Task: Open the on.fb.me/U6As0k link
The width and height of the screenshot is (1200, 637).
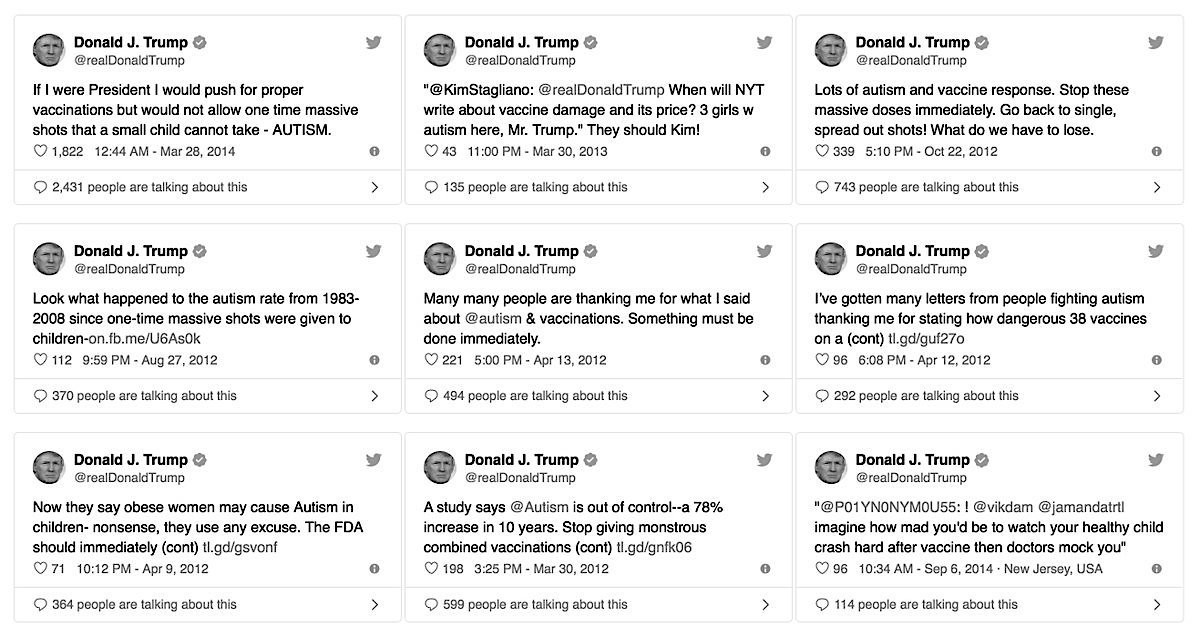Action: (145, 338)
